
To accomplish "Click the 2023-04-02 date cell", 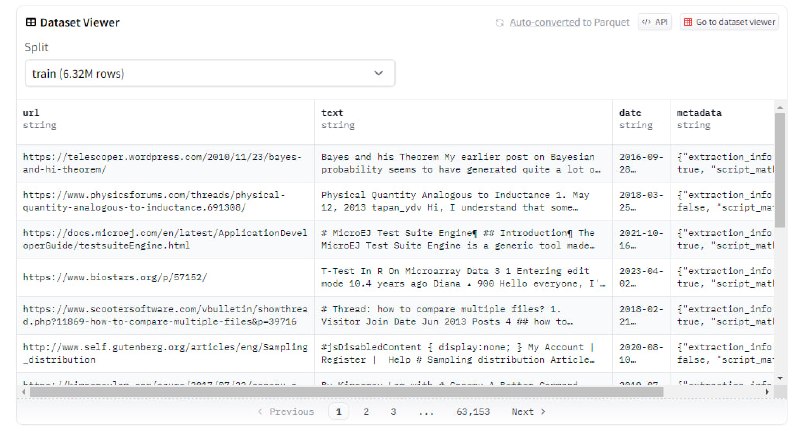I will coord(641,277).
